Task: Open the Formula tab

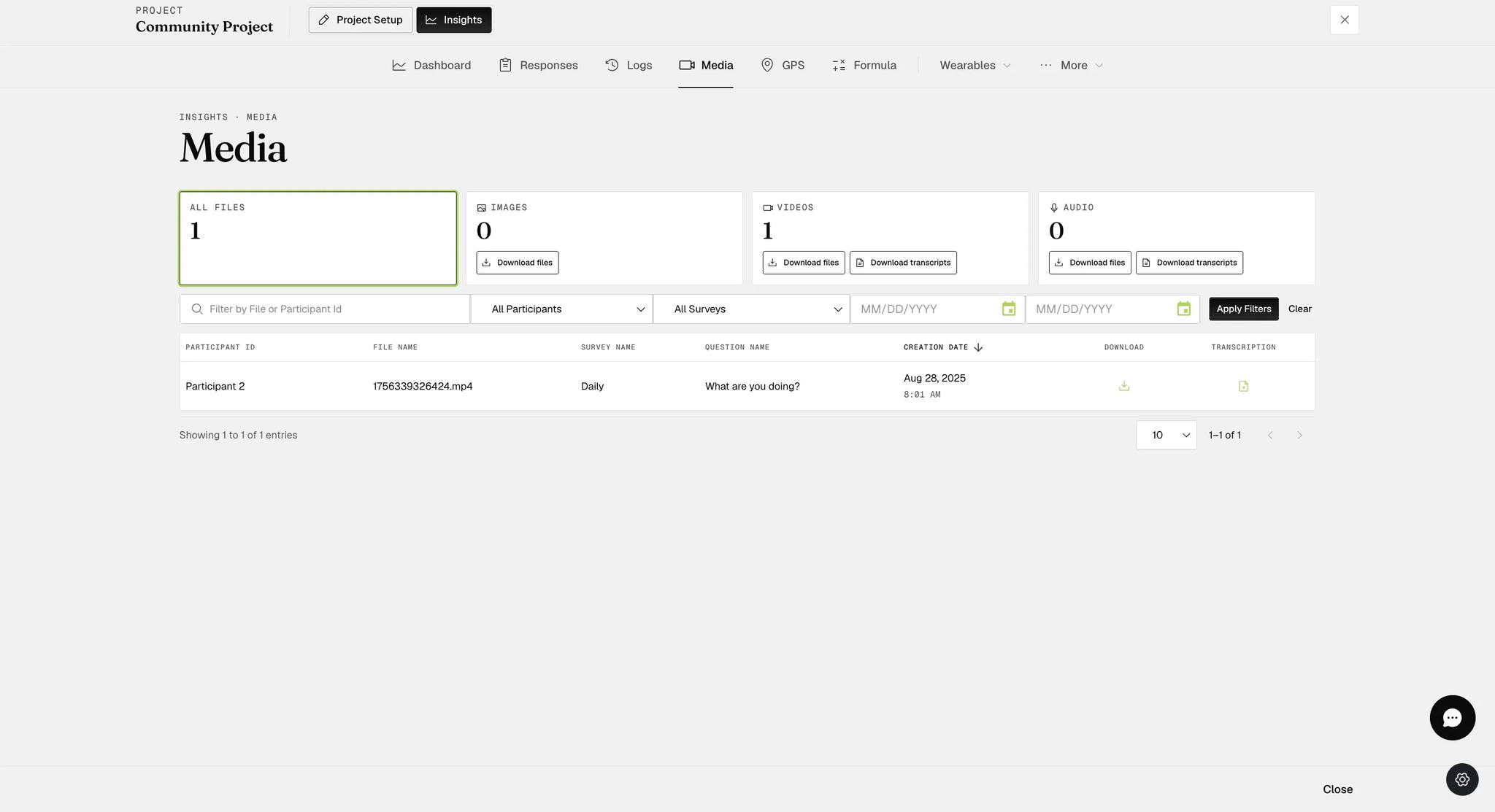Action: pos(864,65)
